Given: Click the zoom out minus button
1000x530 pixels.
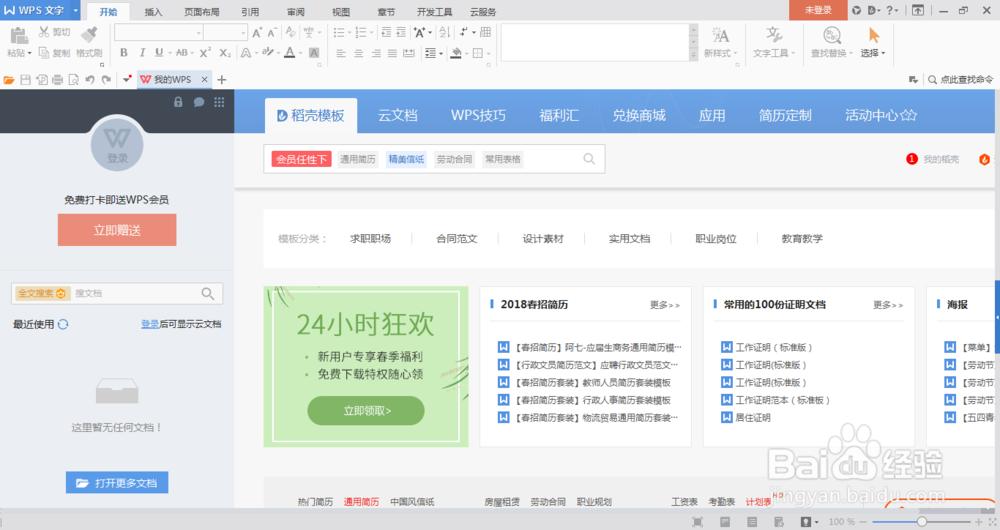Looking at the screenshot, I should click(x=863, y=522).
